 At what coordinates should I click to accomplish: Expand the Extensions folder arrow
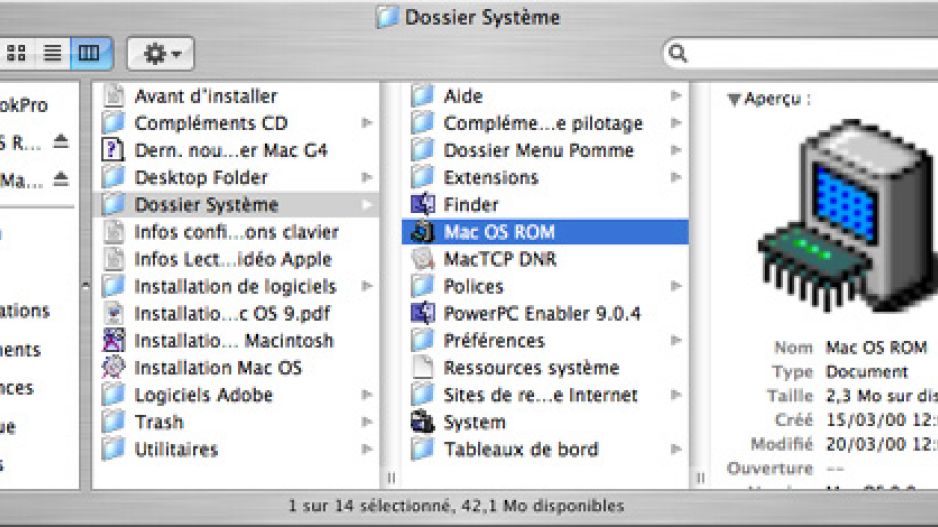click(x=676, y=177)
